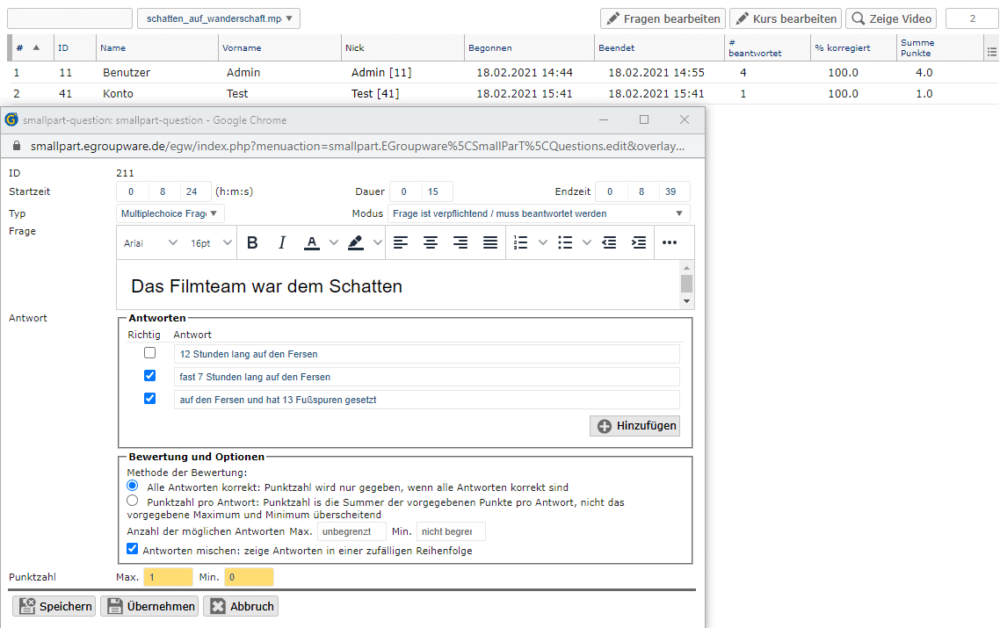
Task: Justify the question text
Action: 490,243
